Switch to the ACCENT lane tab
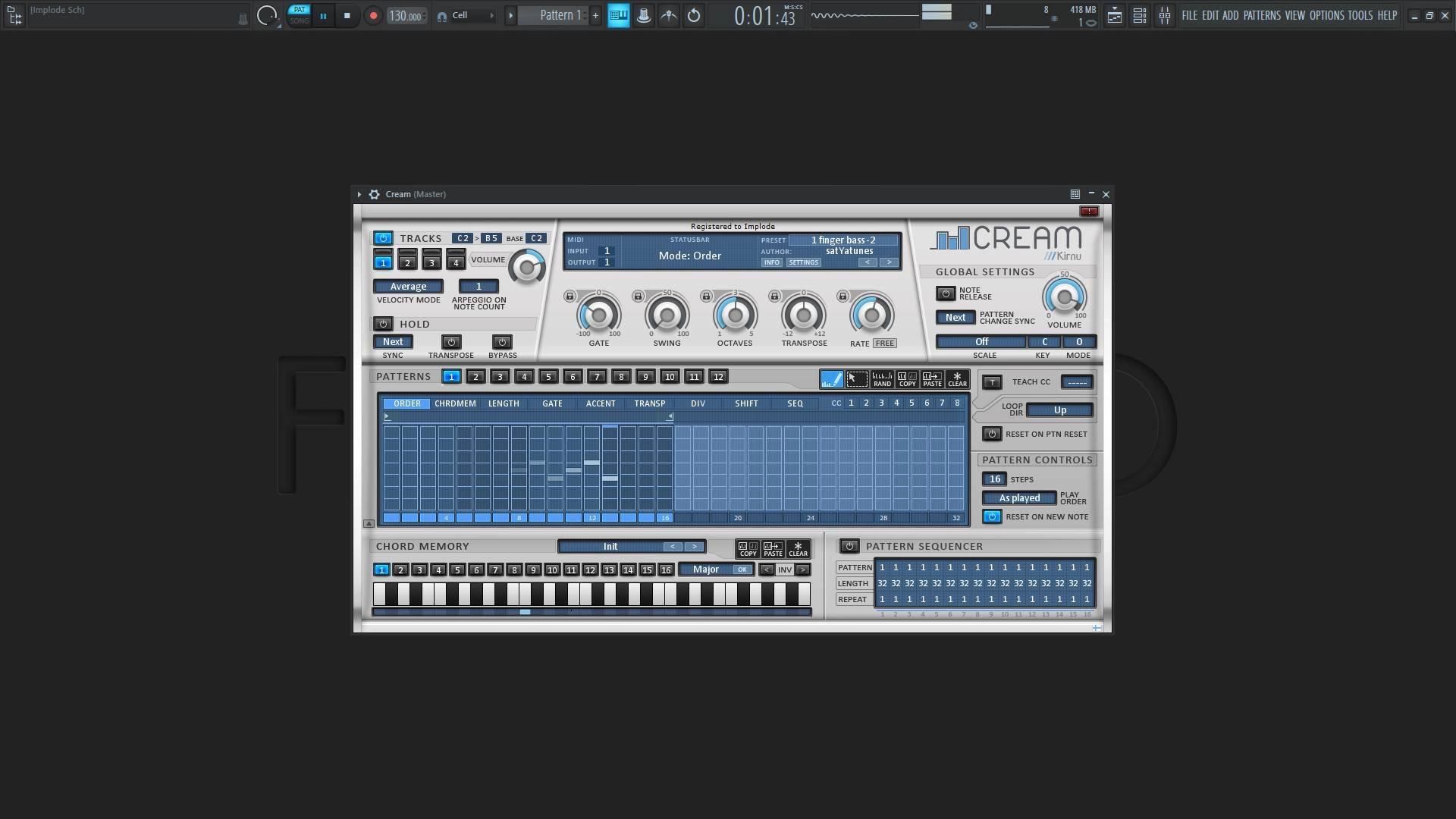Viewport: 1456px width, 819px height. 601,403
